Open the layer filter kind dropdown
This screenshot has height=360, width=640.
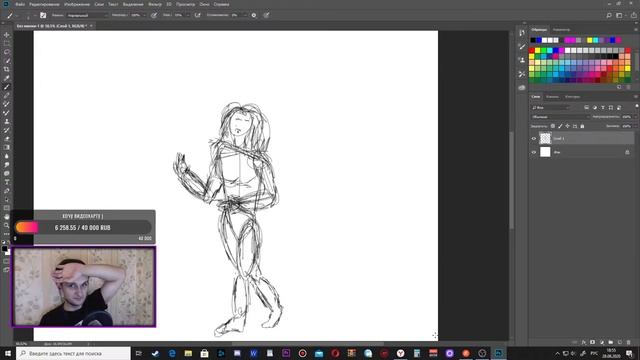(551, 107)
